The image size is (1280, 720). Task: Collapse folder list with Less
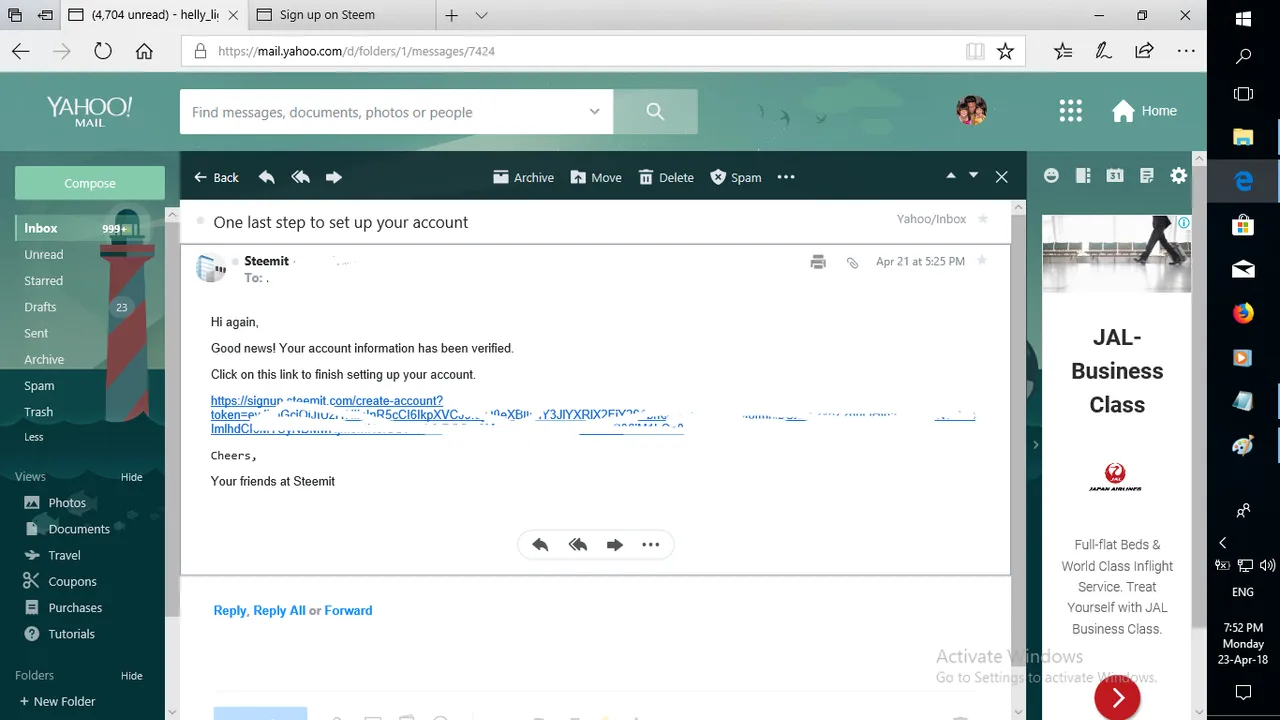pos(34,437)
